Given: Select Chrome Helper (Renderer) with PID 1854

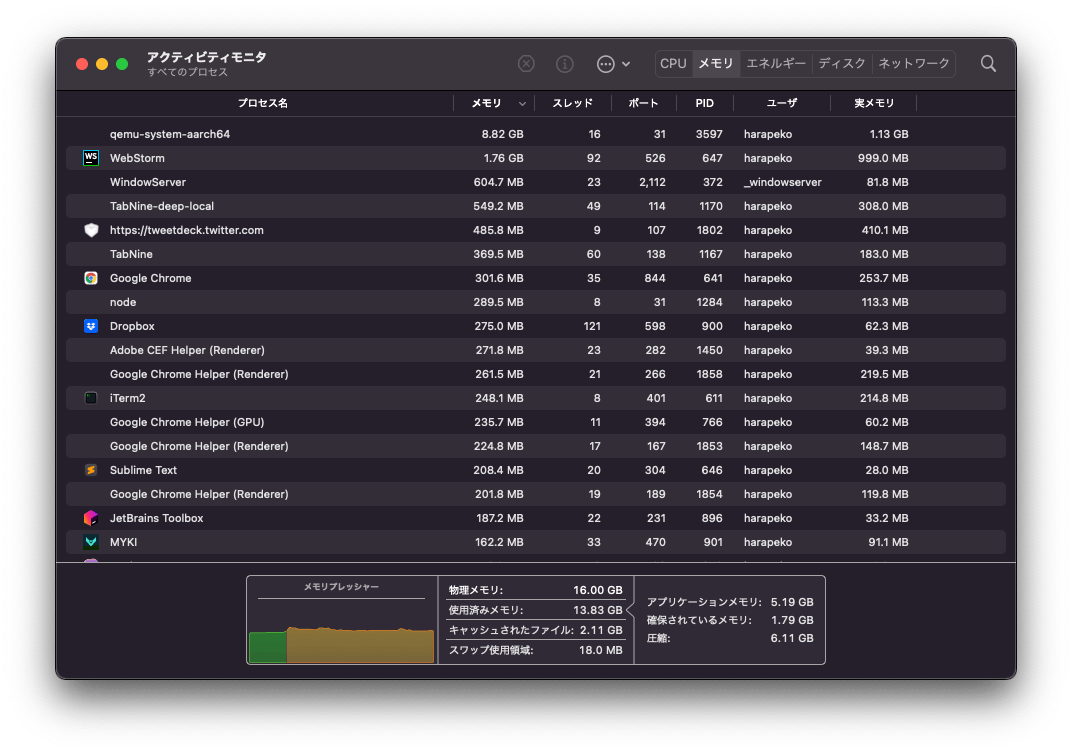Looking at the screenshot, I should (x=199, y=494).
